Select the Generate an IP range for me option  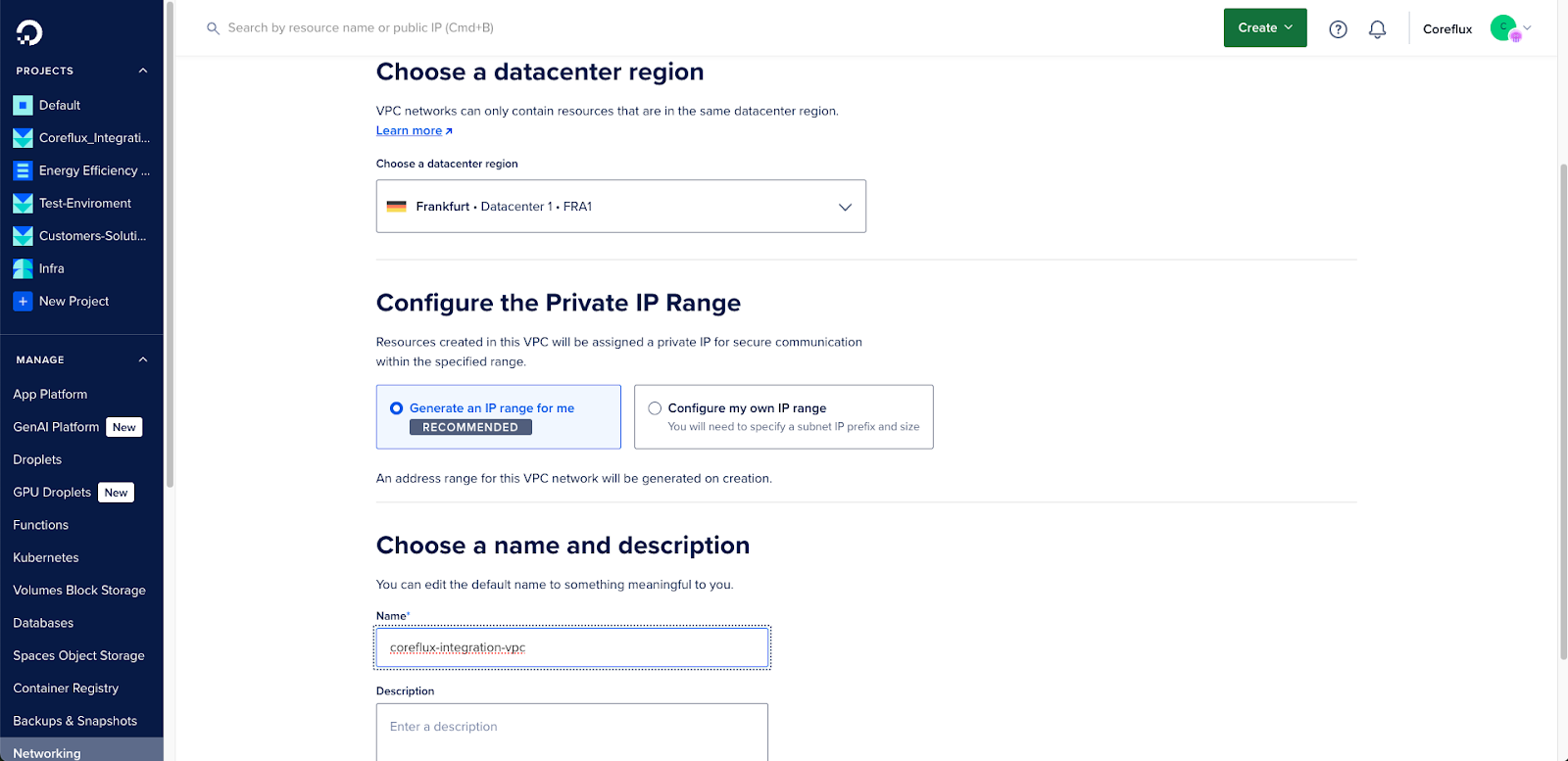(396, 408)
